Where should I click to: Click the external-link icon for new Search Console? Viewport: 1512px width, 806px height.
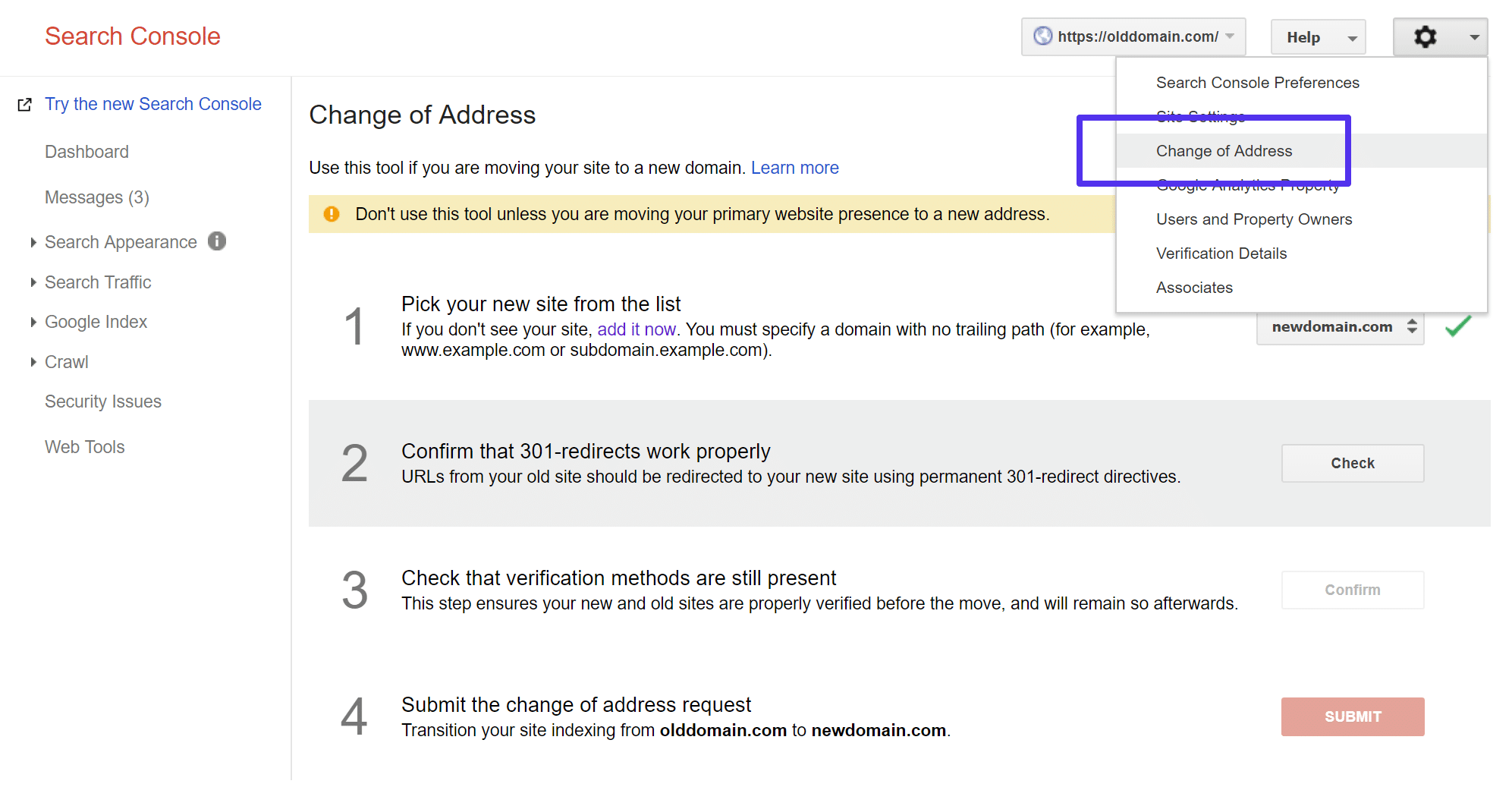24,104
